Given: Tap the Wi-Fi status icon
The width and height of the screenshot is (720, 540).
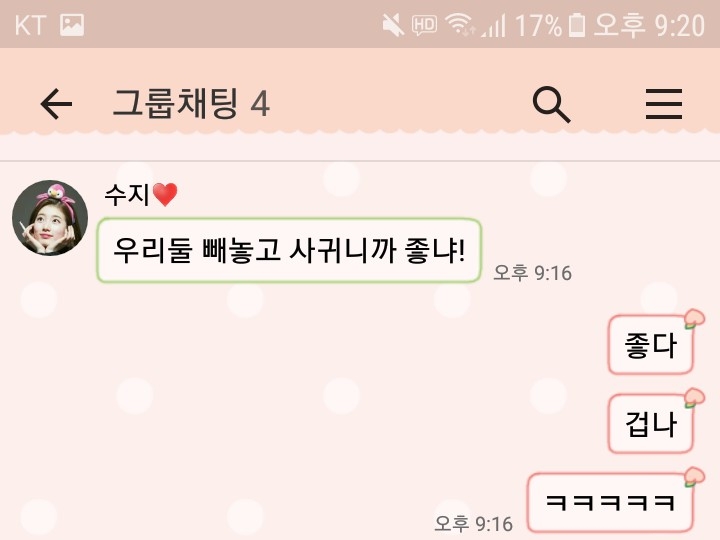Looking at the screenshot, I should 460,25.
